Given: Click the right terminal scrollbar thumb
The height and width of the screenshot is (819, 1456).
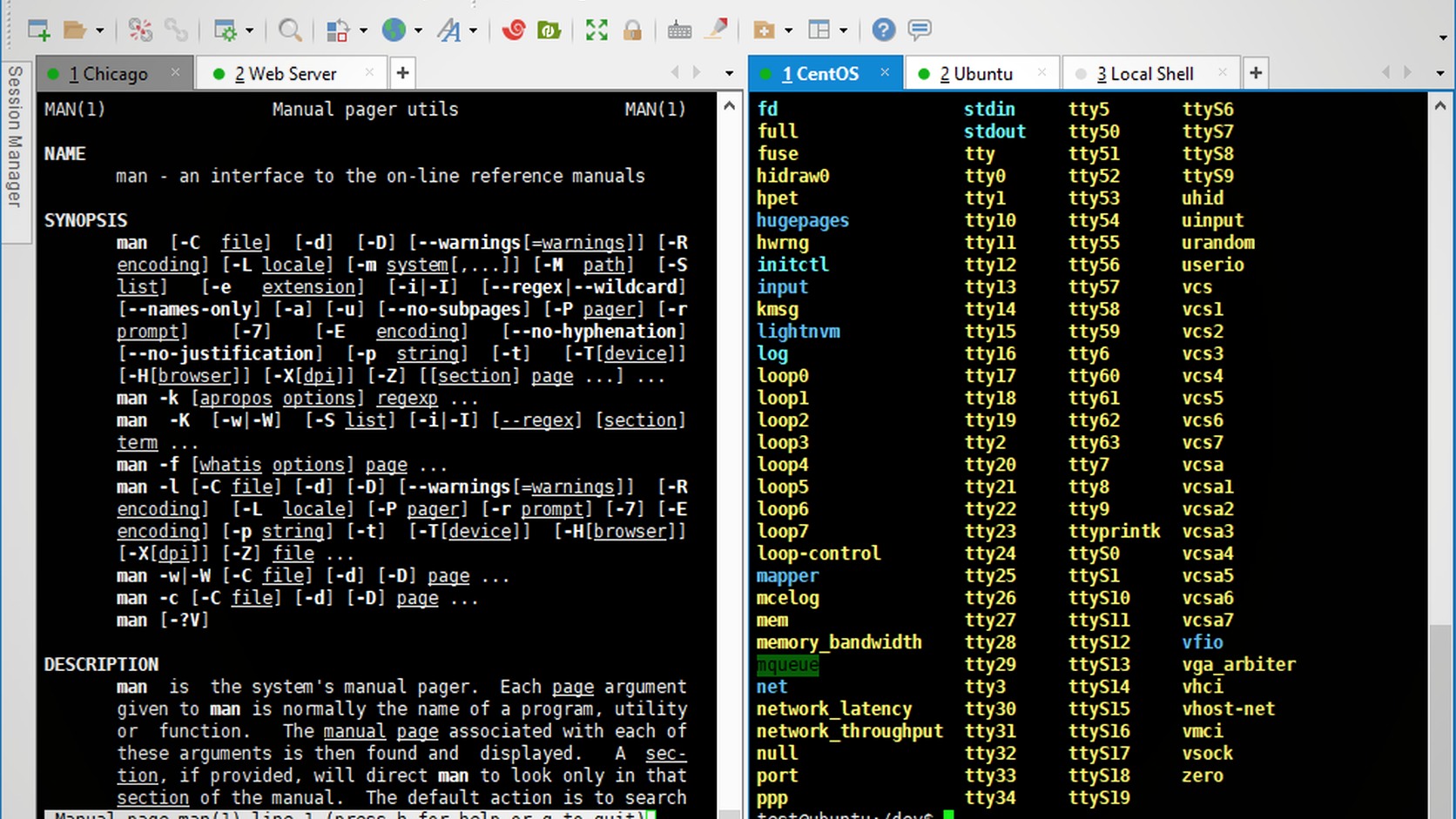Looking at the screenshot, I should coord(1440,720).
